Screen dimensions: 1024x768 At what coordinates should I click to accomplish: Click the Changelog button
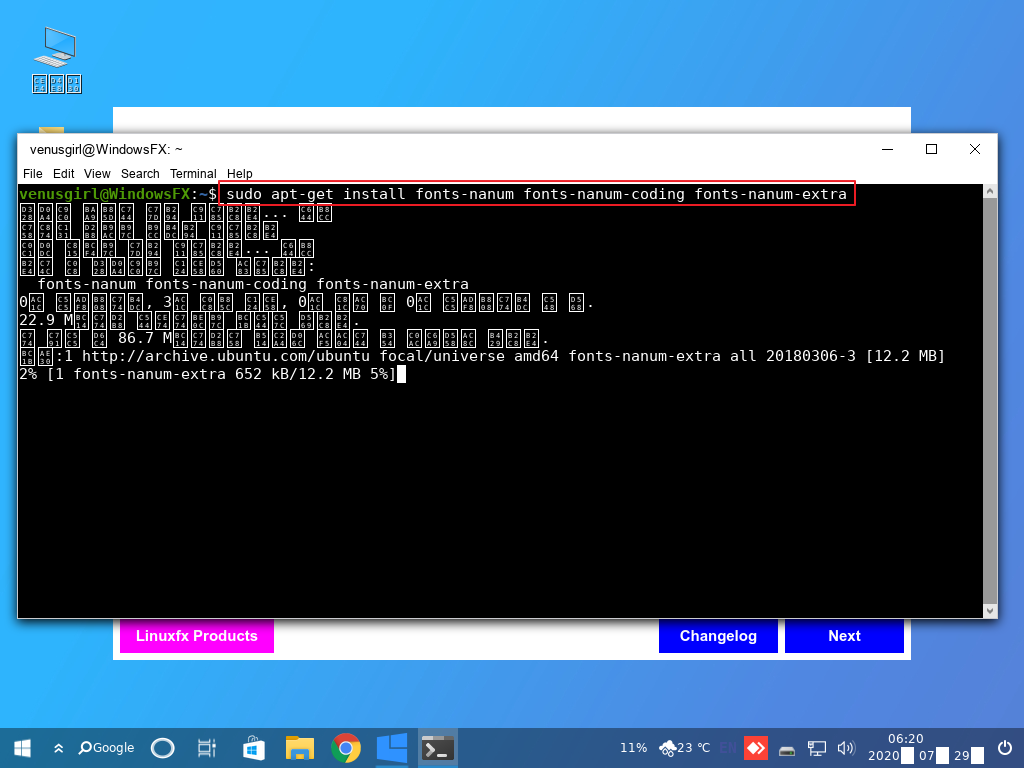718,636
